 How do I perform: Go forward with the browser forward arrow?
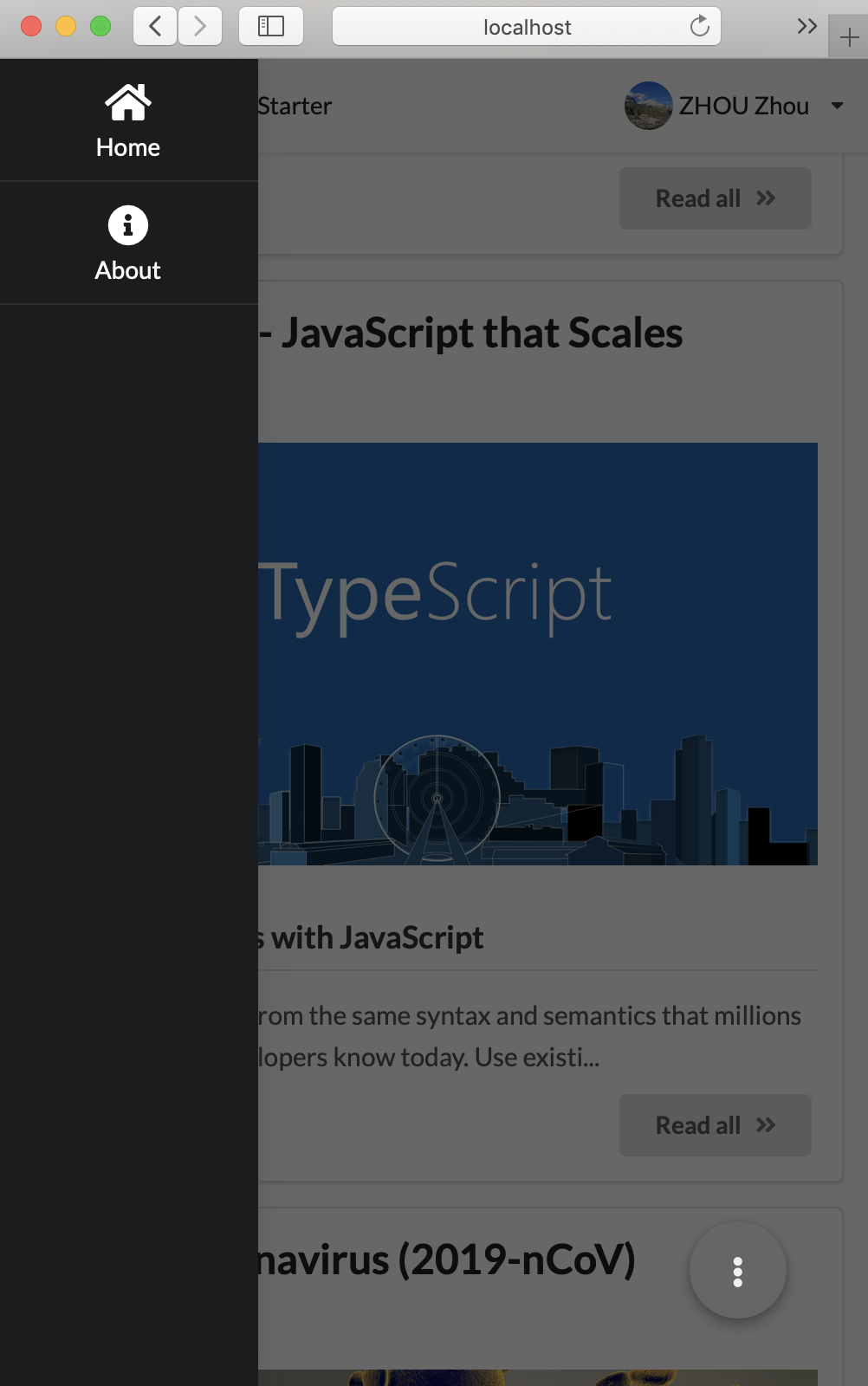click(x=200, y=26)
